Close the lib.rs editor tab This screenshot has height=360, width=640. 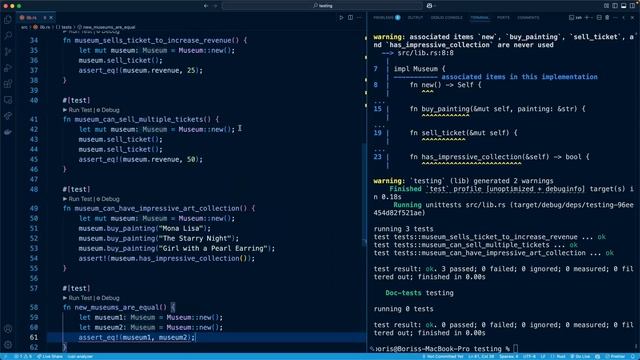(51, 18)
